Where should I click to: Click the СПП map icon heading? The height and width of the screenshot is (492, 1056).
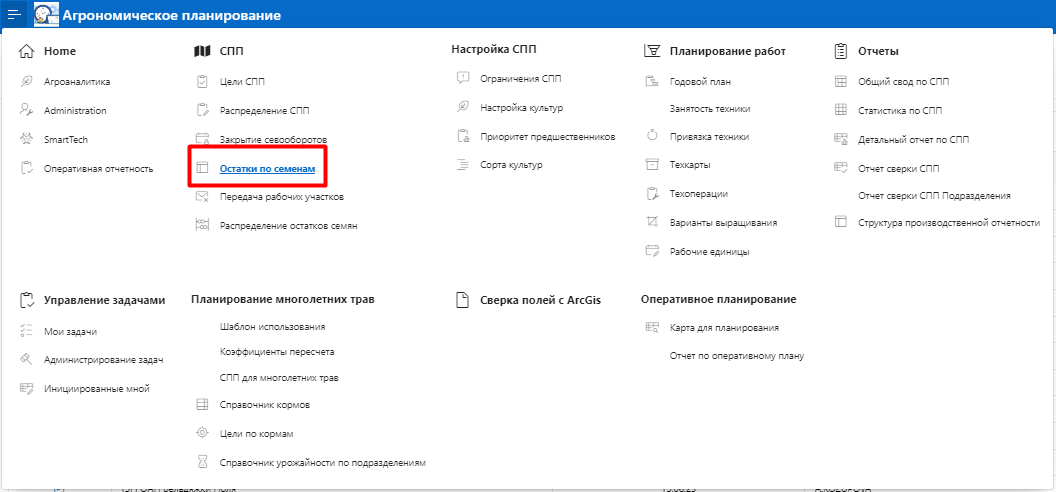coord(201,51)
